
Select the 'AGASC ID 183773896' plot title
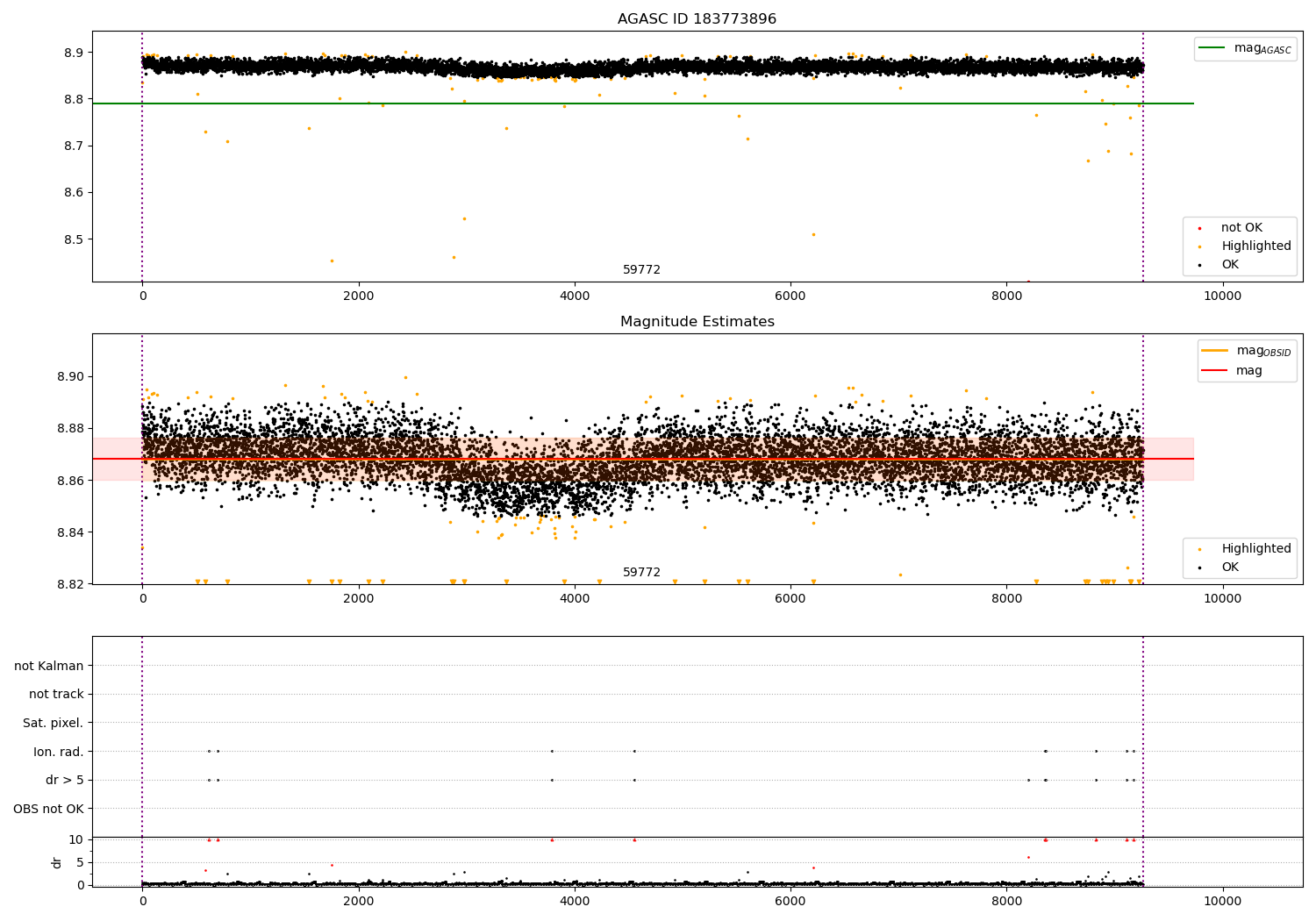pyautogui.click(x=697, y=19)
